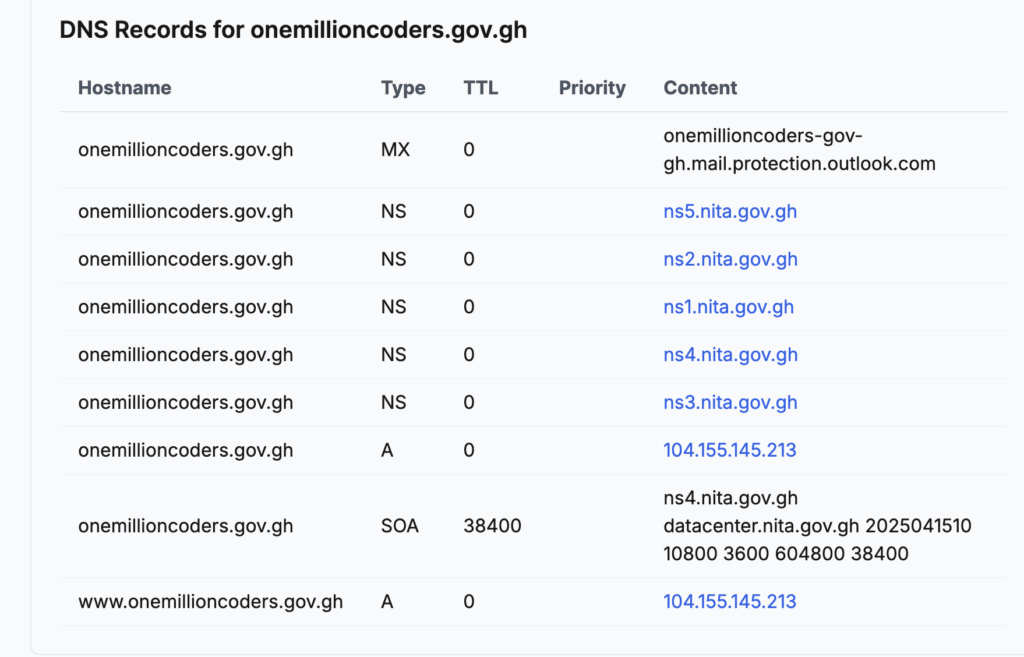The width and height of the screenshot is (1024, 657).
Task: Click the Type column header
Action: point(403,88)
